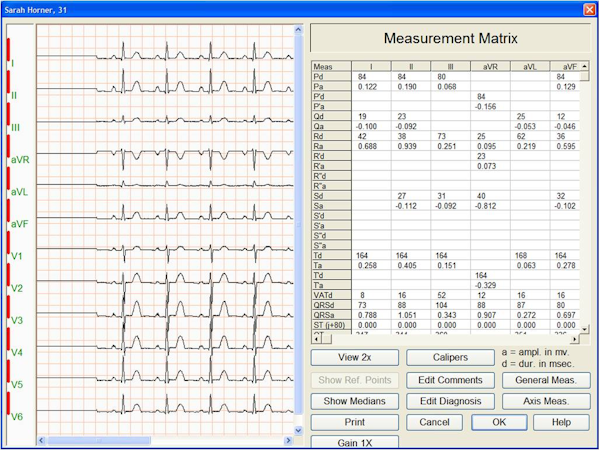Image resolution: width=599 pixels, height=450 pixels.
Task: Confirm with the OK button
Action: 499,422
